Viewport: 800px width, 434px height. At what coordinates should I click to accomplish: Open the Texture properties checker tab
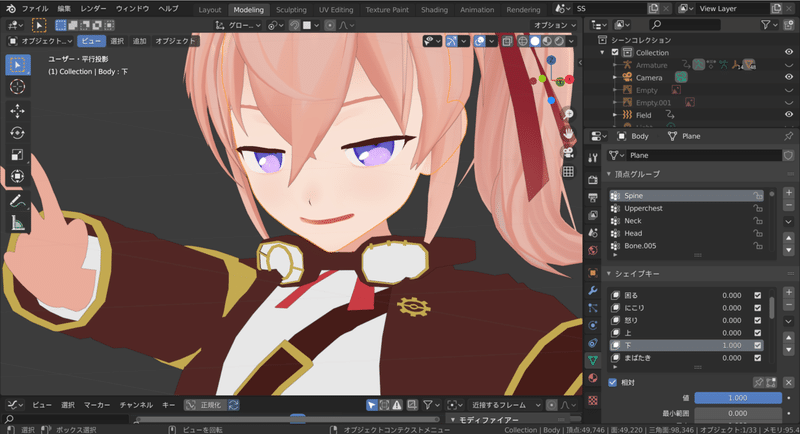coord(592,400)
